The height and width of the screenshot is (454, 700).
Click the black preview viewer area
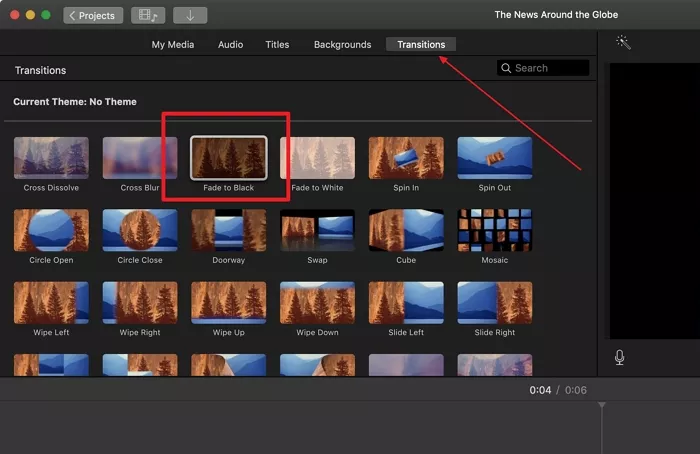654,201
